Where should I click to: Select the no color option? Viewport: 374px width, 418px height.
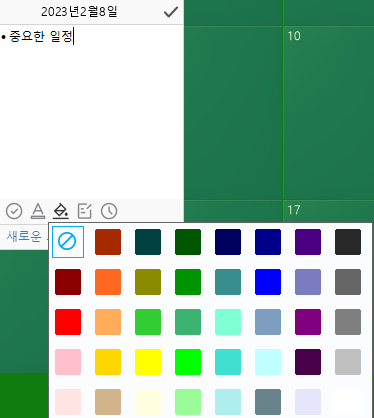[68, 242]
